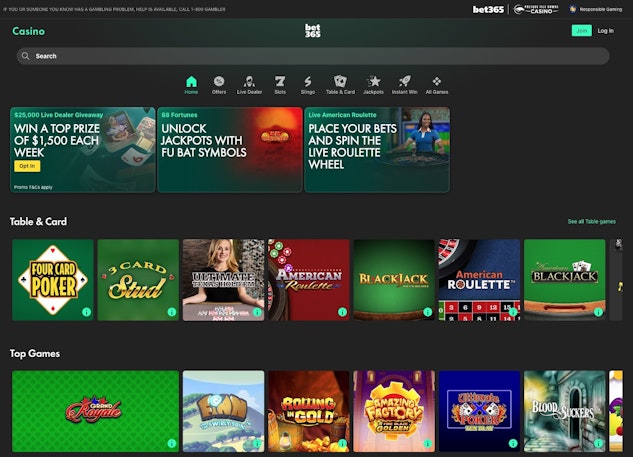Click the Log In button
This screenshot has height=457, width=633.
(605, 31)
